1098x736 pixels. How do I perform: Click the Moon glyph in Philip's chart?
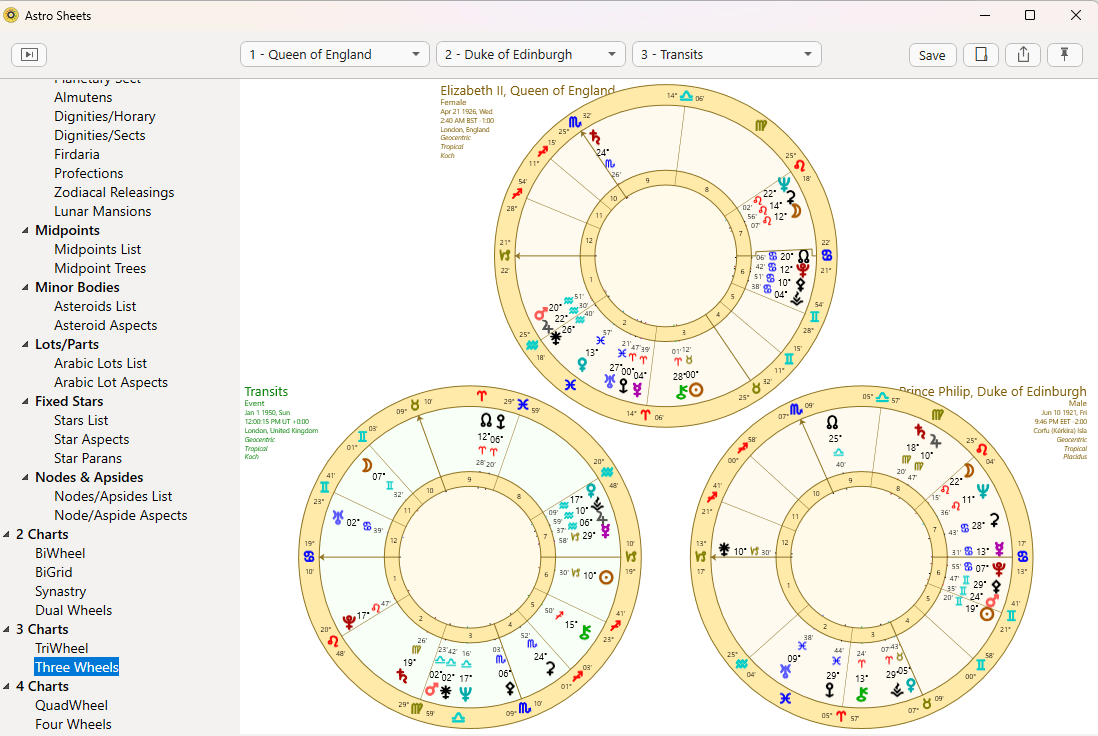969,471
